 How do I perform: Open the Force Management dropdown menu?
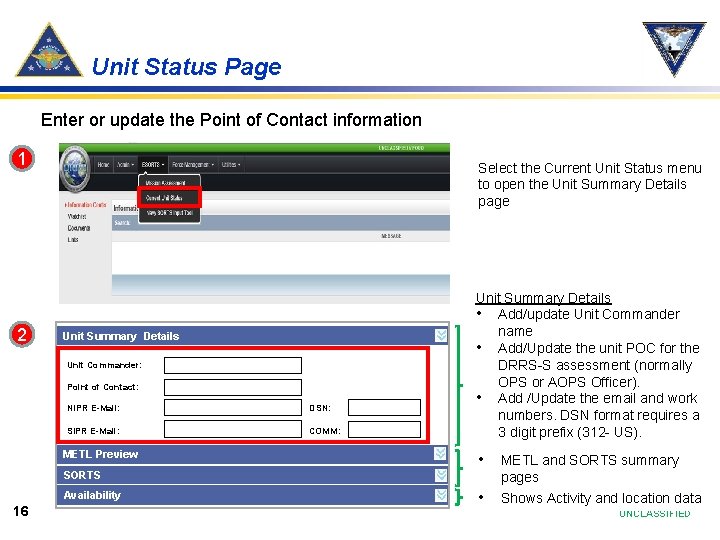(x=193, y=164)
